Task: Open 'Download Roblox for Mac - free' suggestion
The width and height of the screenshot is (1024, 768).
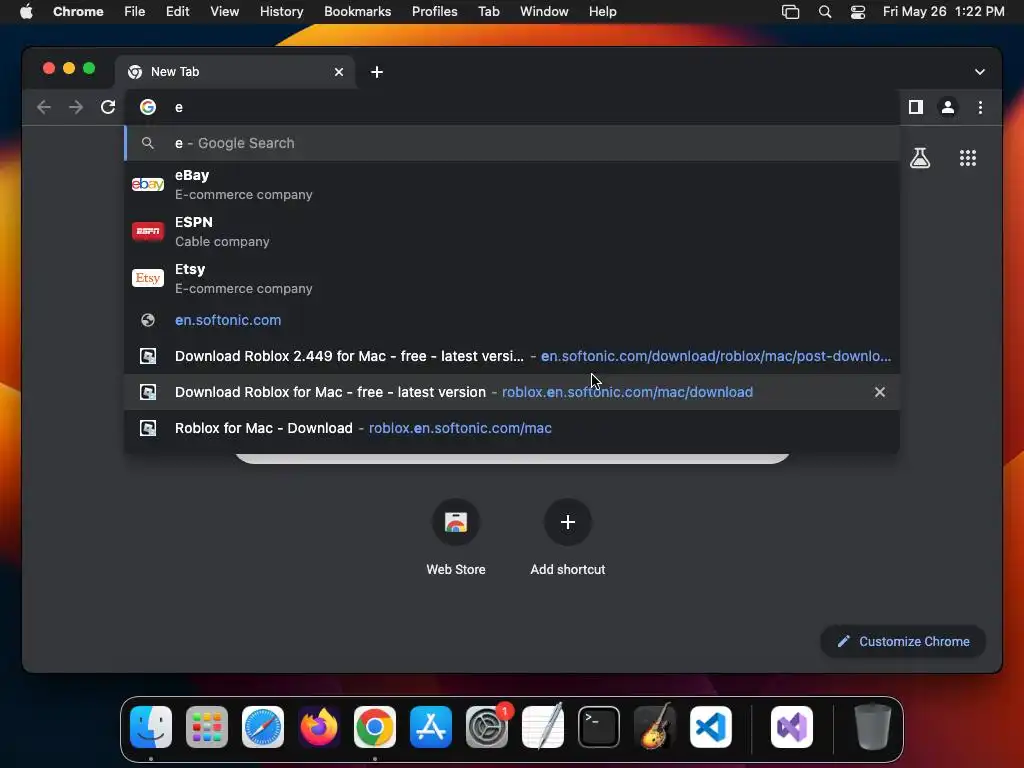Action: pyautogui.click(x=512, y=392)
